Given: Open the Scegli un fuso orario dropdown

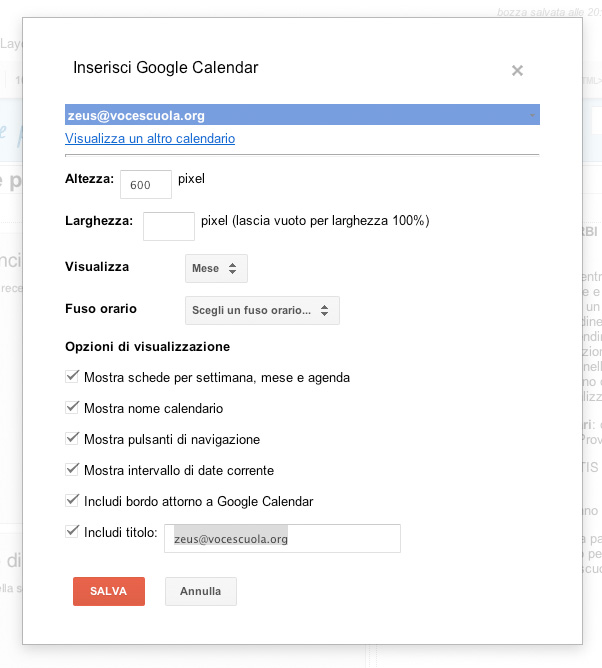Looking at the screenshot, I should click(263, 310).
